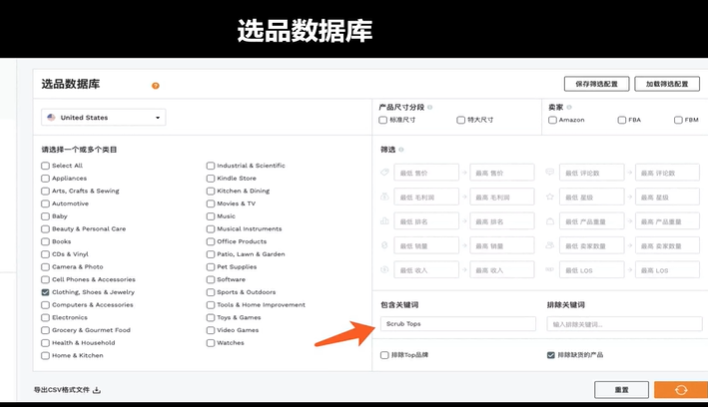This screenshot has height=407, width=708.
Task: Tick the Baby category checkbox
Action: (x=45, y=216)
